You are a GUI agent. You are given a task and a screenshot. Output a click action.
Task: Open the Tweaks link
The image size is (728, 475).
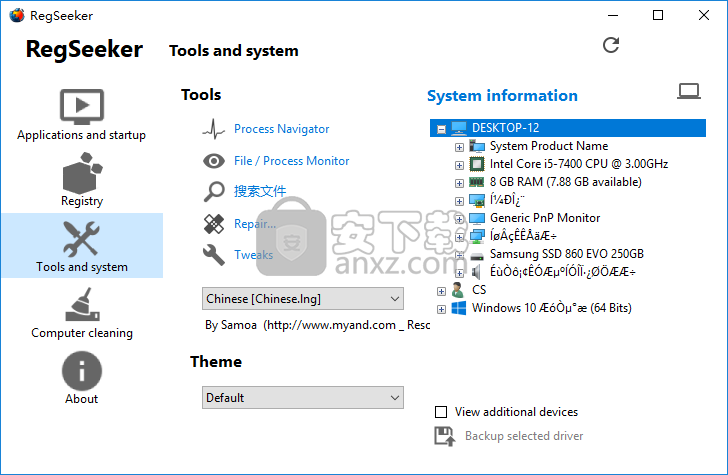point(254,255)
